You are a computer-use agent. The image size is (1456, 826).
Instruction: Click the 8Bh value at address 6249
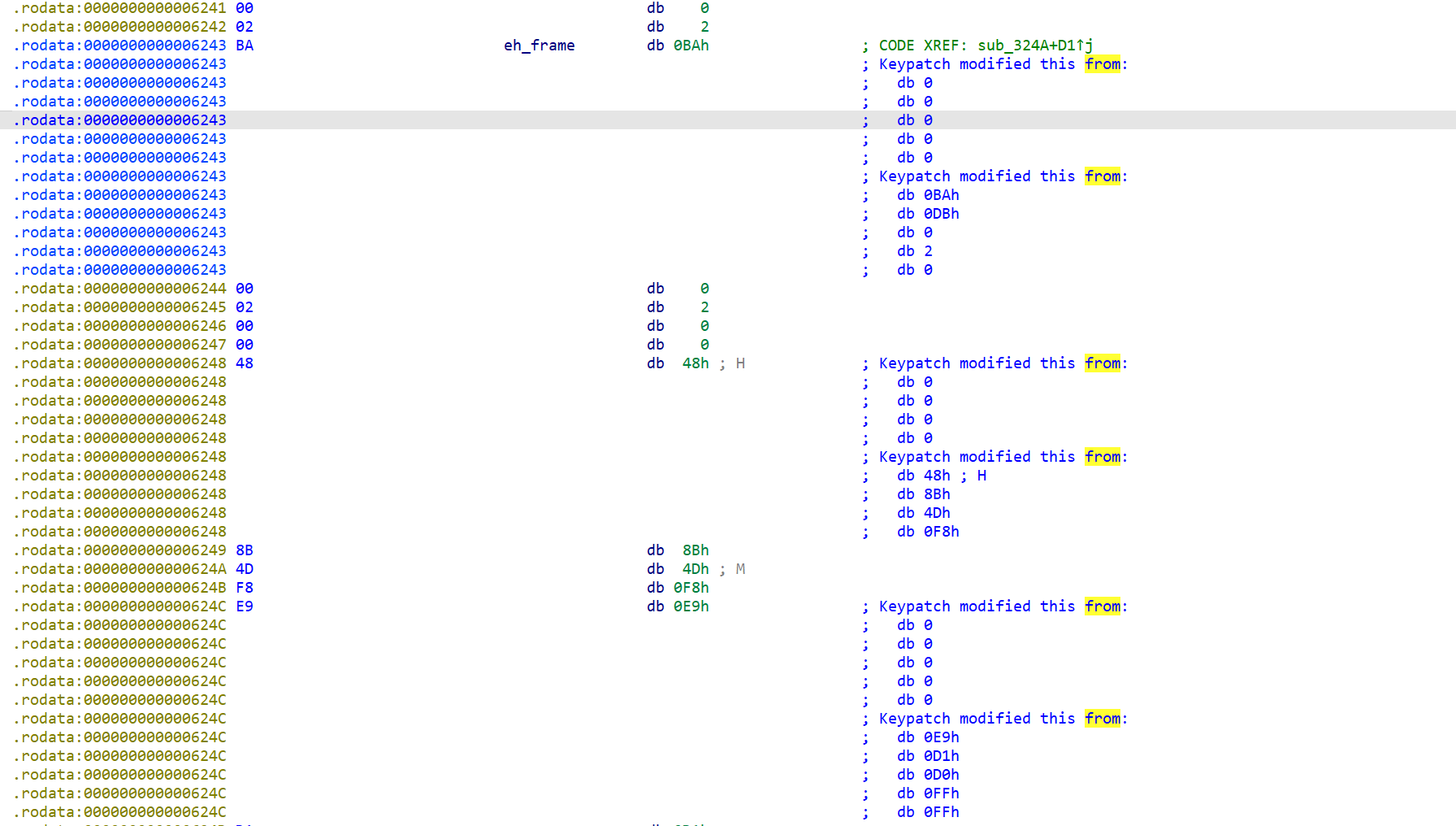(x=695, y=550)
